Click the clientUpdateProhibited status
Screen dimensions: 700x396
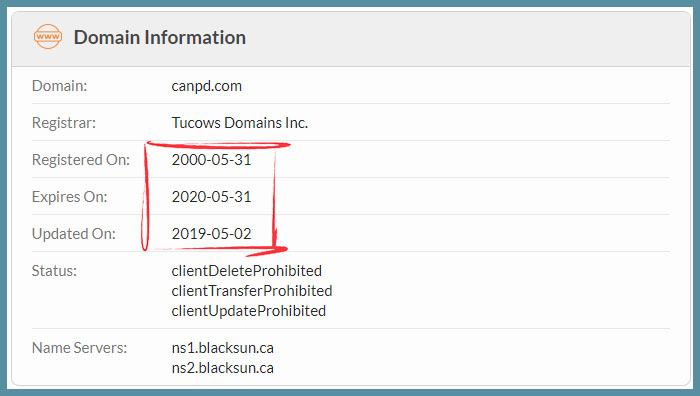click(x=249, y=311)
